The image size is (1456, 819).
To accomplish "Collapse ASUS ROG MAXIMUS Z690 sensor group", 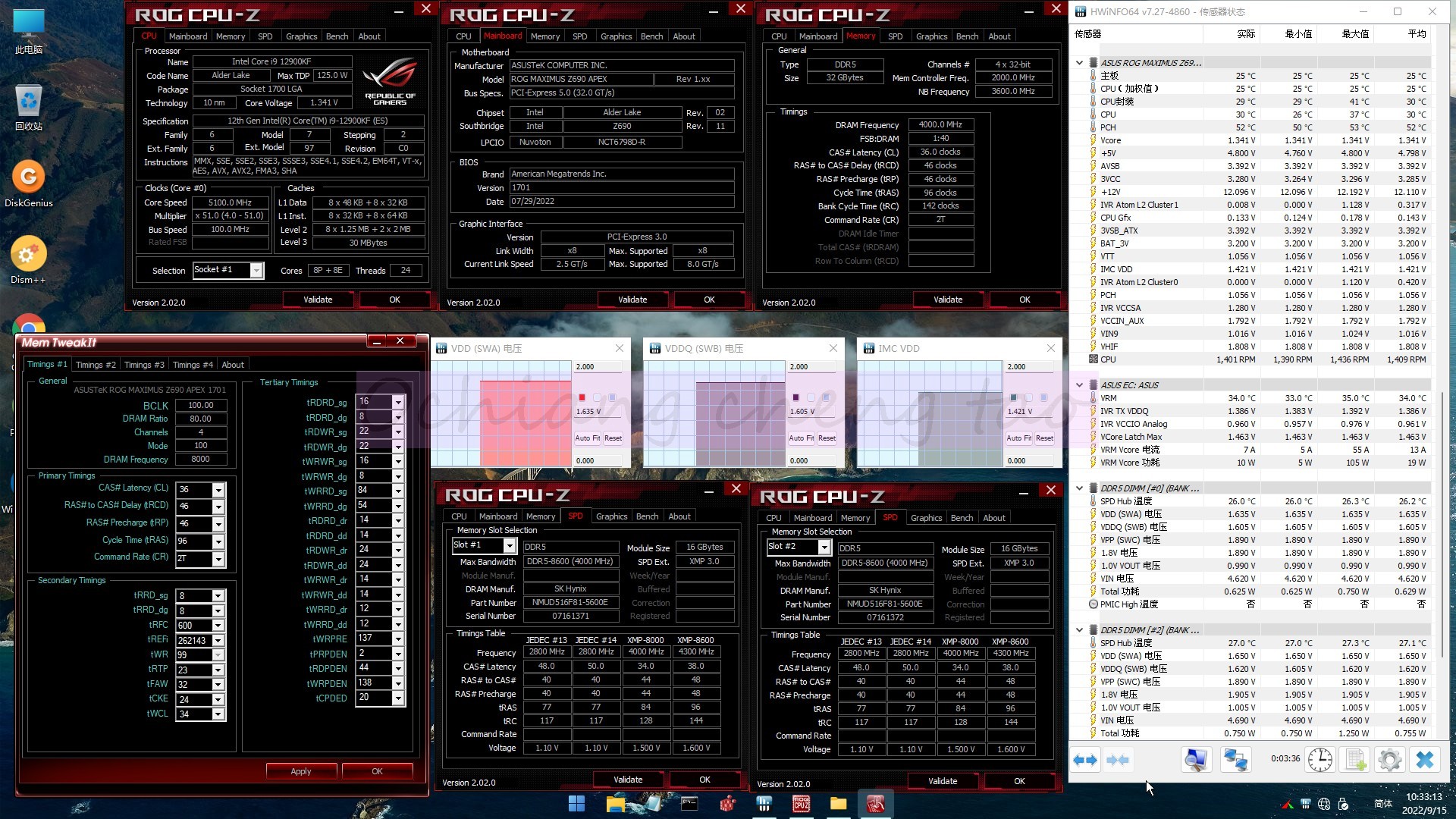I will 1079,63.
